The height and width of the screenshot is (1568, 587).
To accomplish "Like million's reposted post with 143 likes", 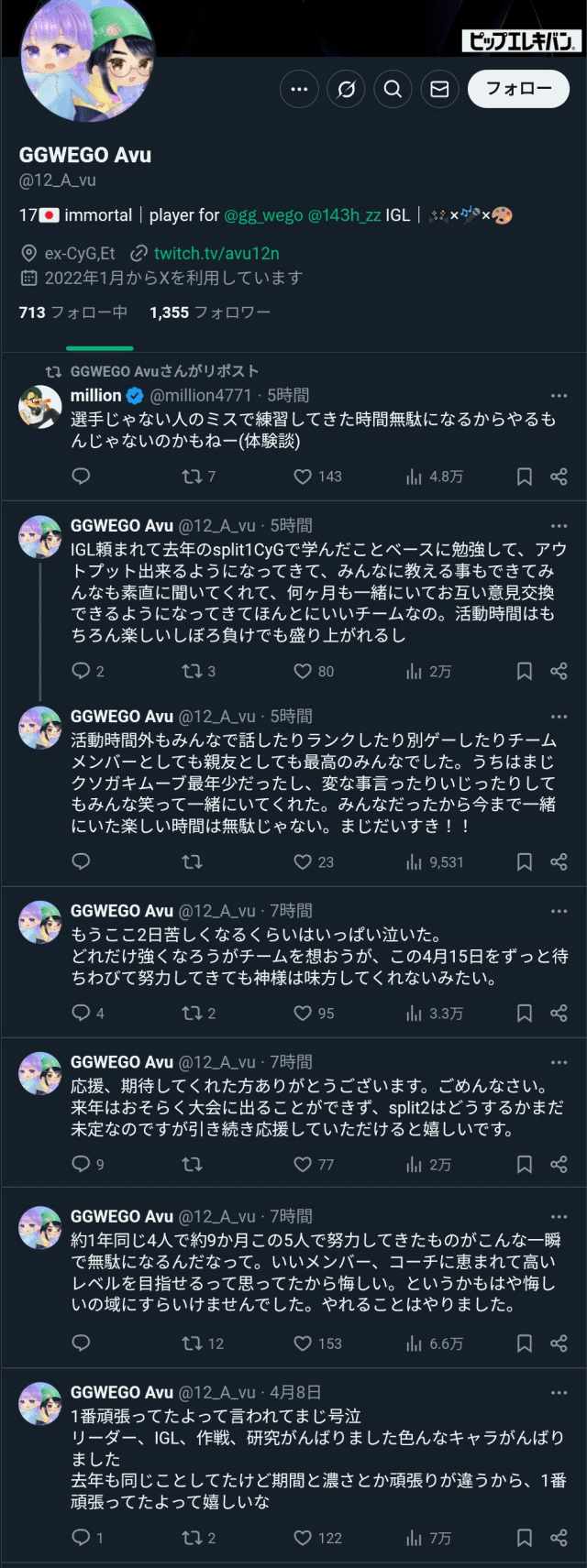I will click(303, 477).
